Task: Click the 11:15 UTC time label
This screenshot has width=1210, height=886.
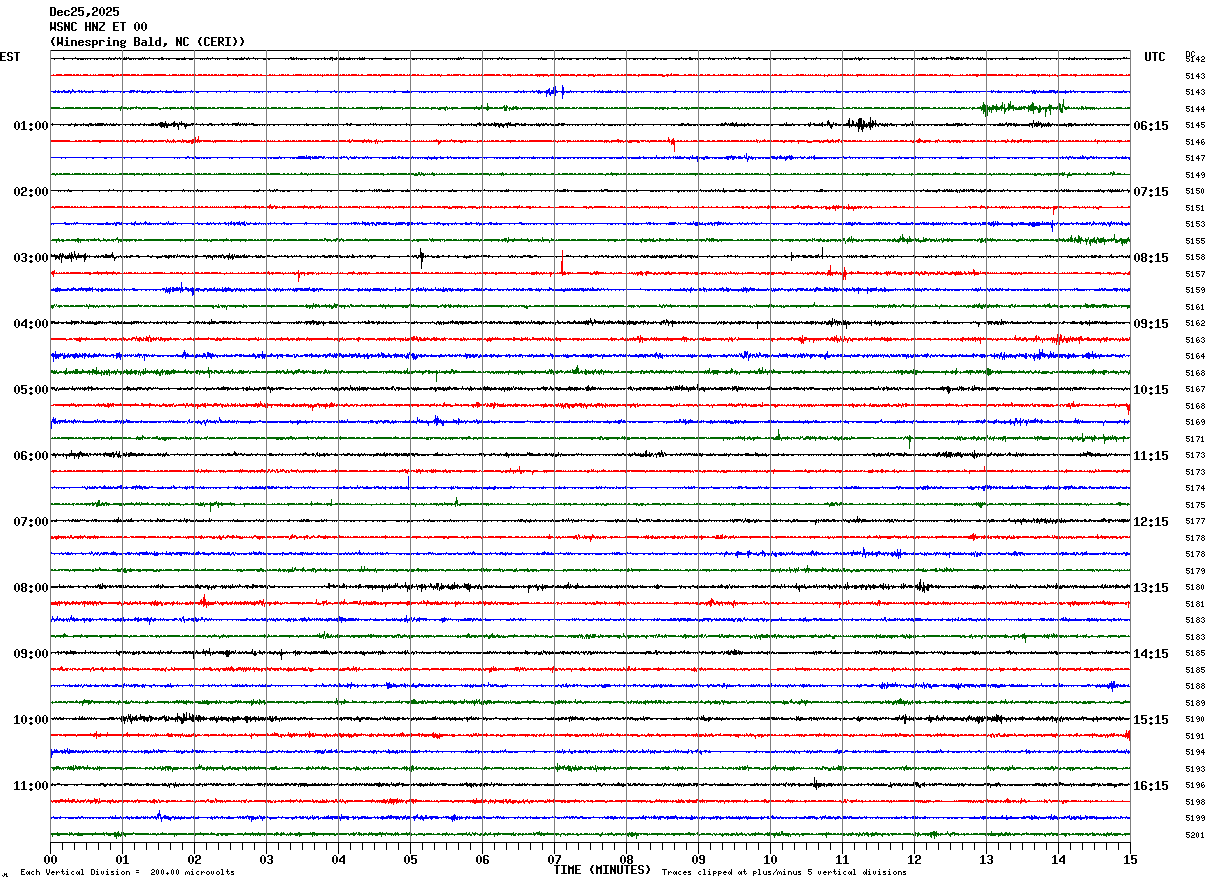Action: [1151, 456]
